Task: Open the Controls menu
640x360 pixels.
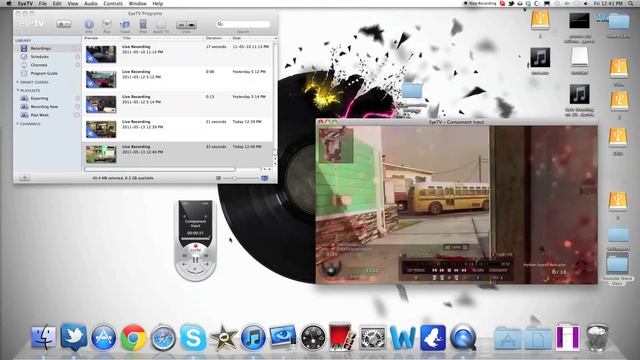Action: [113, 4]
